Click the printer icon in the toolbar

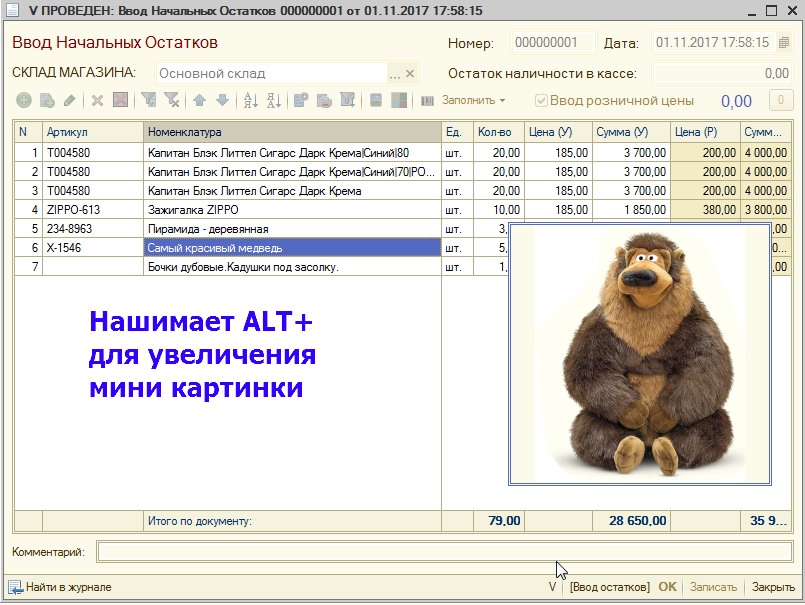[324, 101]
